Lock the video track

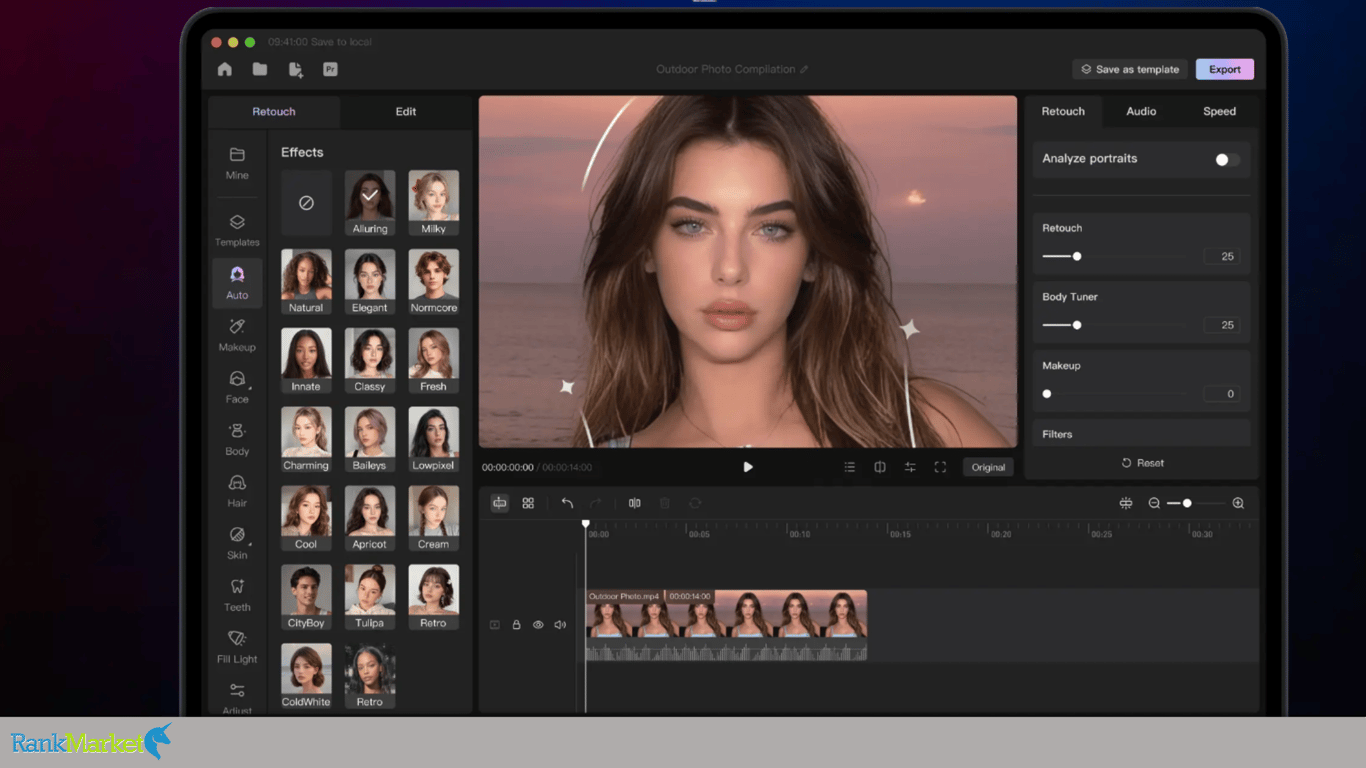coord(517,625)
